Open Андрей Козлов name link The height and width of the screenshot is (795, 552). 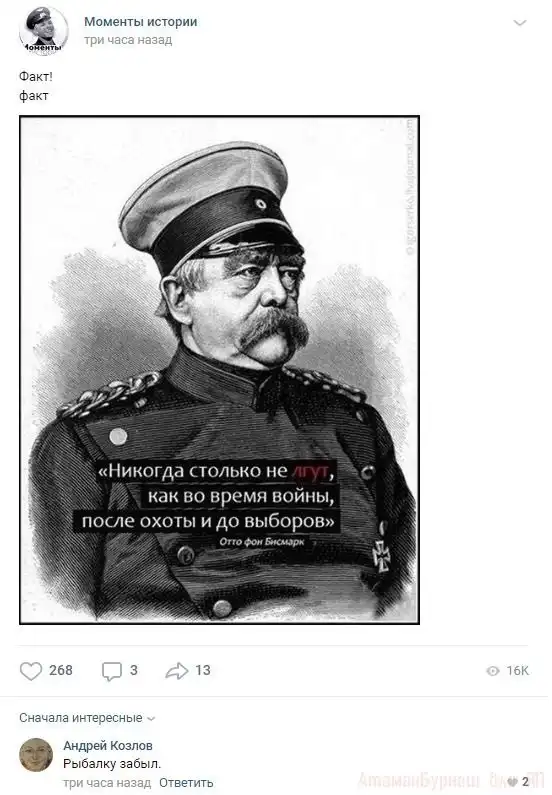click(108, 745)
